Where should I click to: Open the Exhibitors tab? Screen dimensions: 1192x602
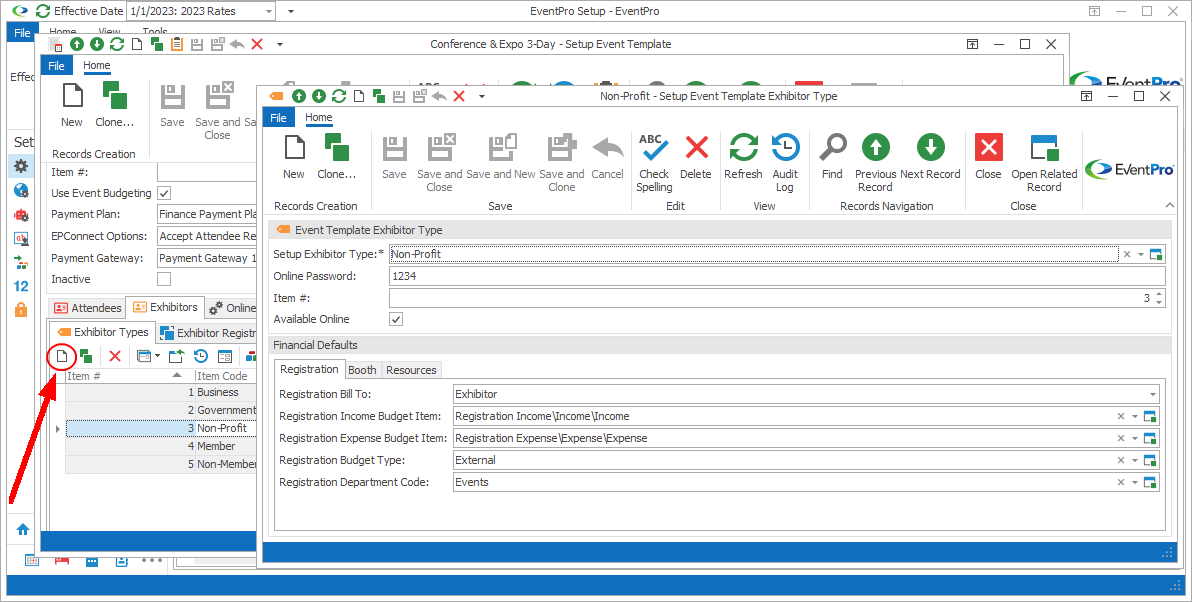pyautogui.click(x=165, y=307)
